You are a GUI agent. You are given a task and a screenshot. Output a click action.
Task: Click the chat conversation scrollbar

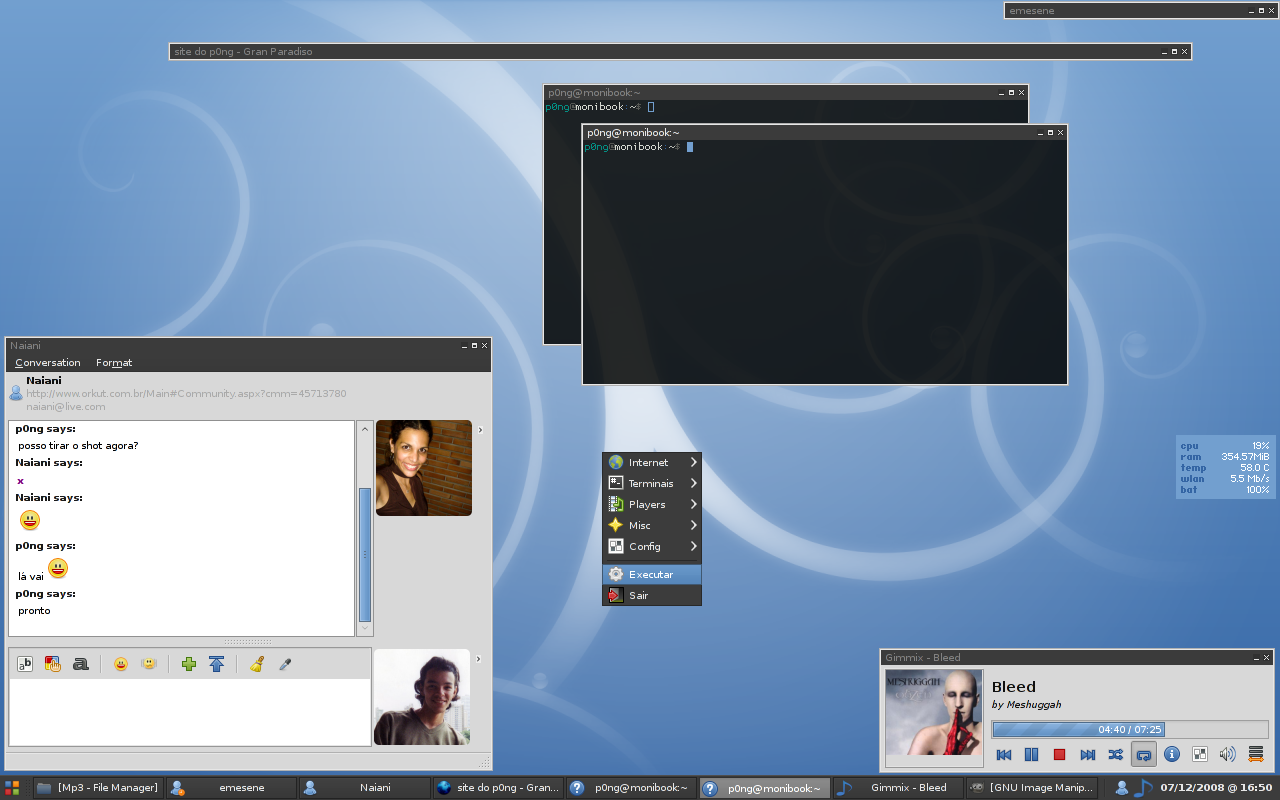point(365,554)
